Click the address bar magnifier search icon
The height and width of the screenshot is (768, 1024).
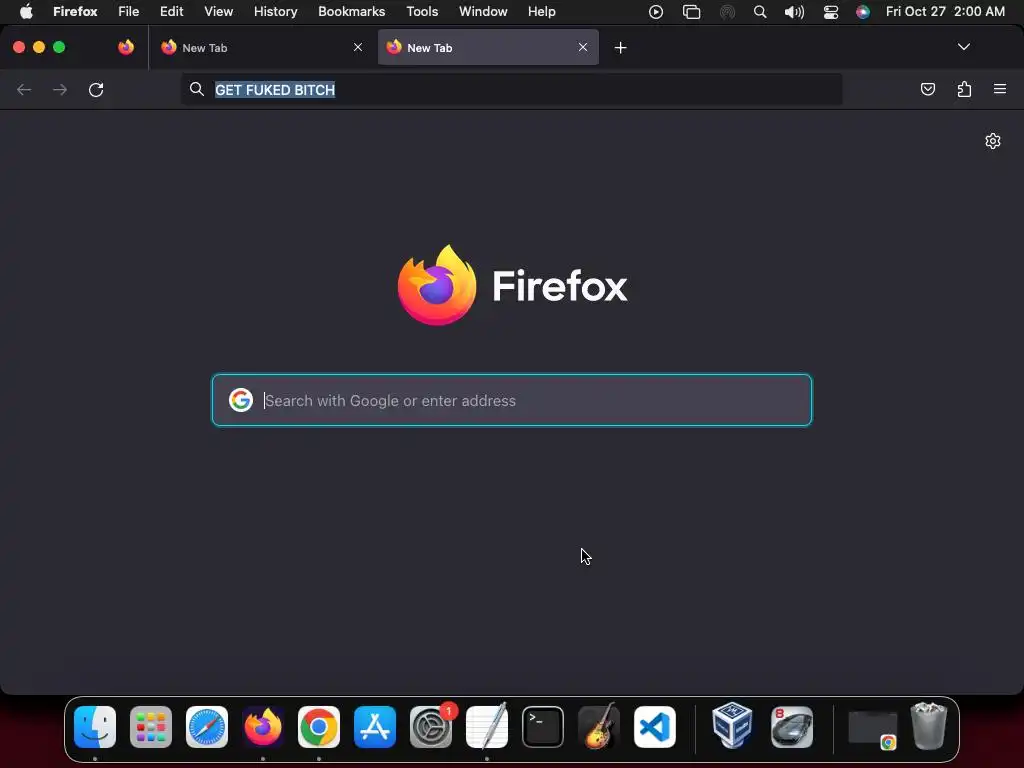[x=197, y=89]
